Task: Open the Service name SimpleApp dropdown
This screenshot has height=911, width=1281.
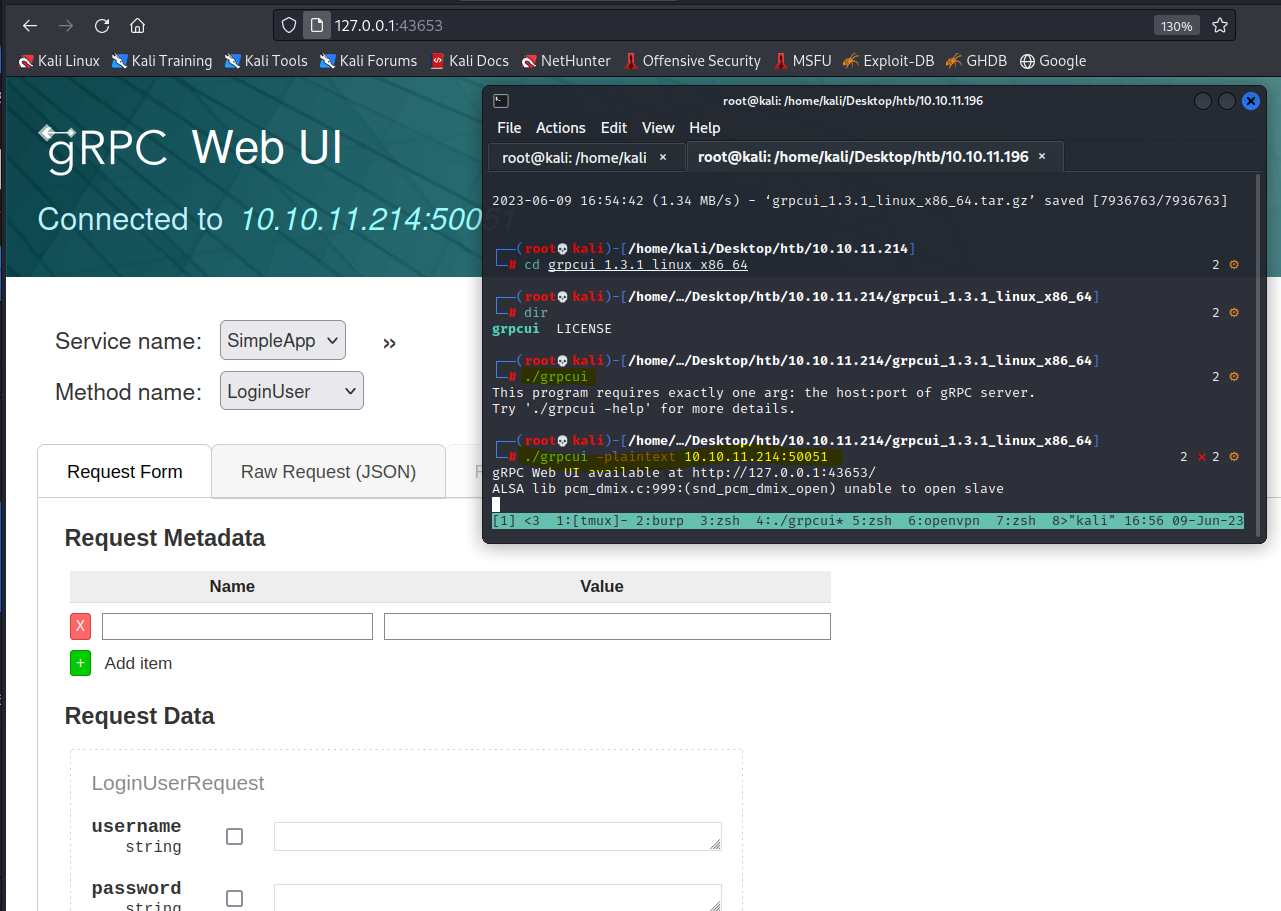Action: (283, 340)
